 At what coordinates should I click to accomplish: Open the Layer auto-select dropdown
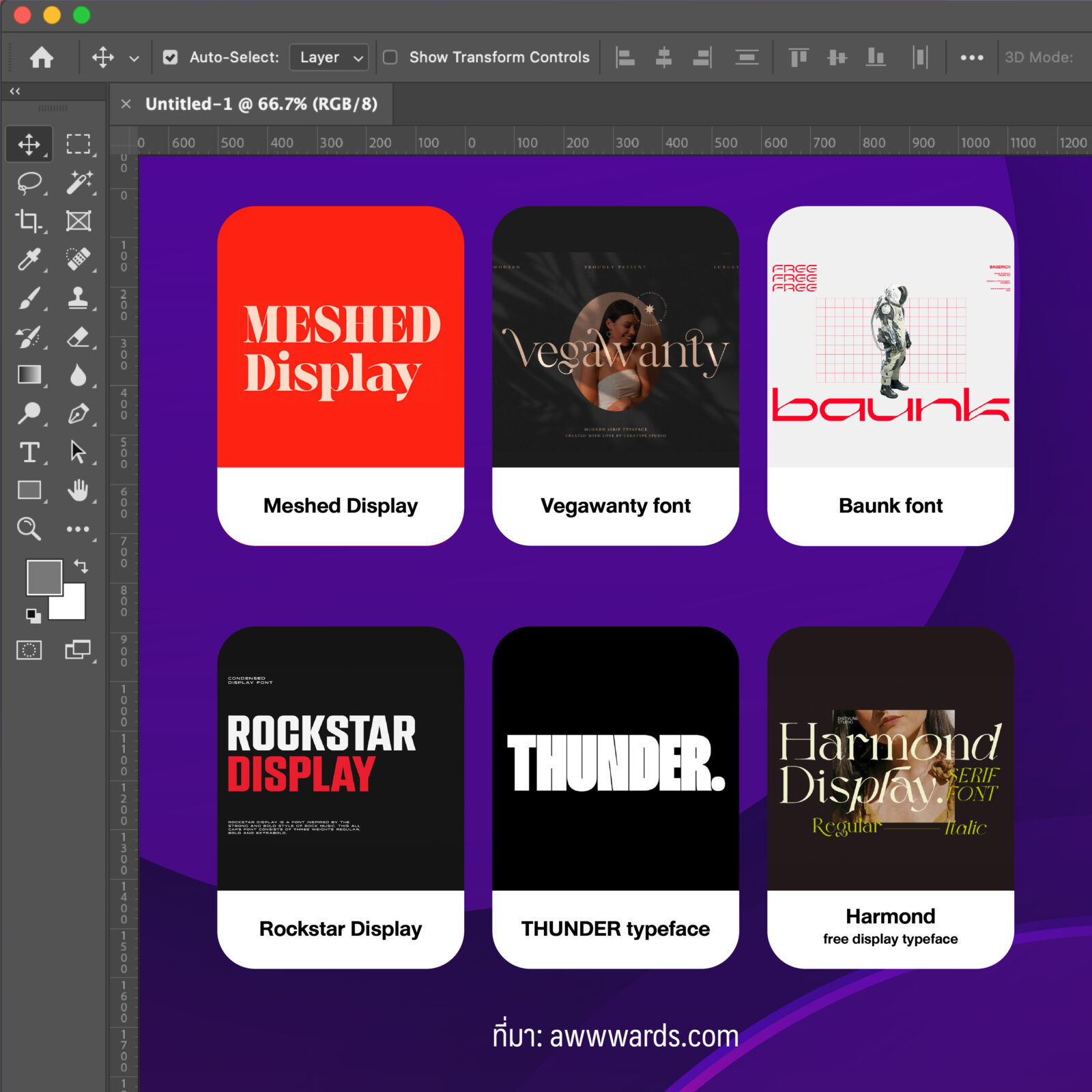(329, 57)
